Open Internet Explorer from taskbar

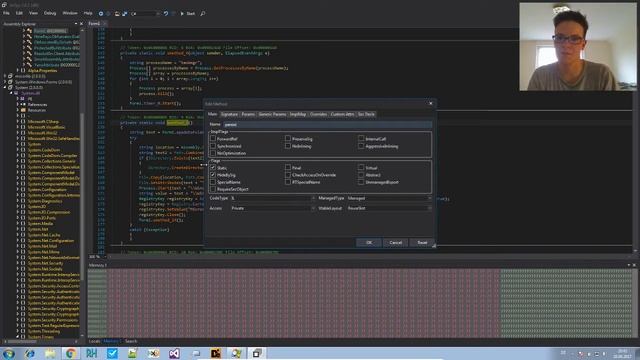(29, 353)
